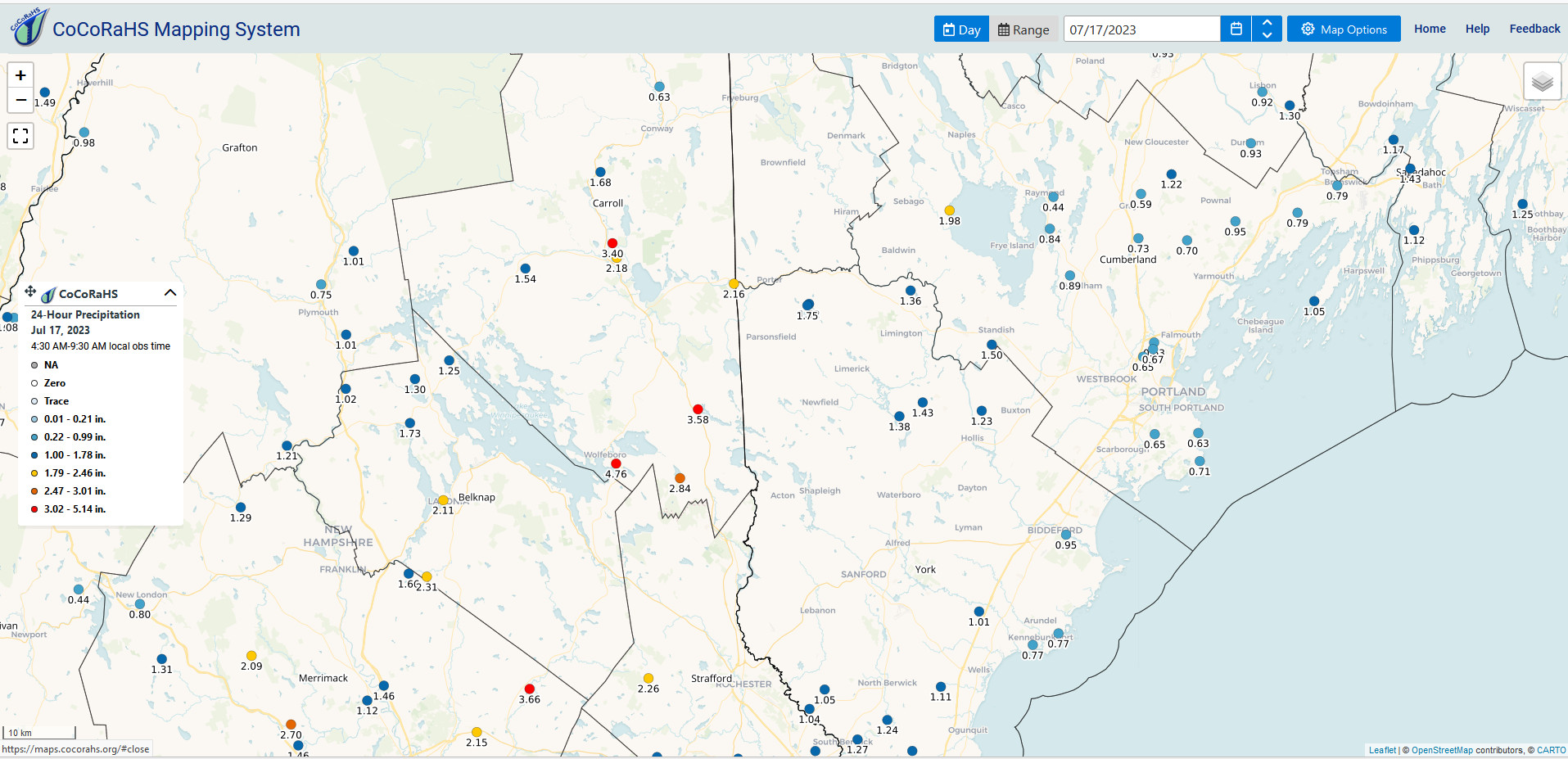Open the Help menu item

coord(1477,29)
